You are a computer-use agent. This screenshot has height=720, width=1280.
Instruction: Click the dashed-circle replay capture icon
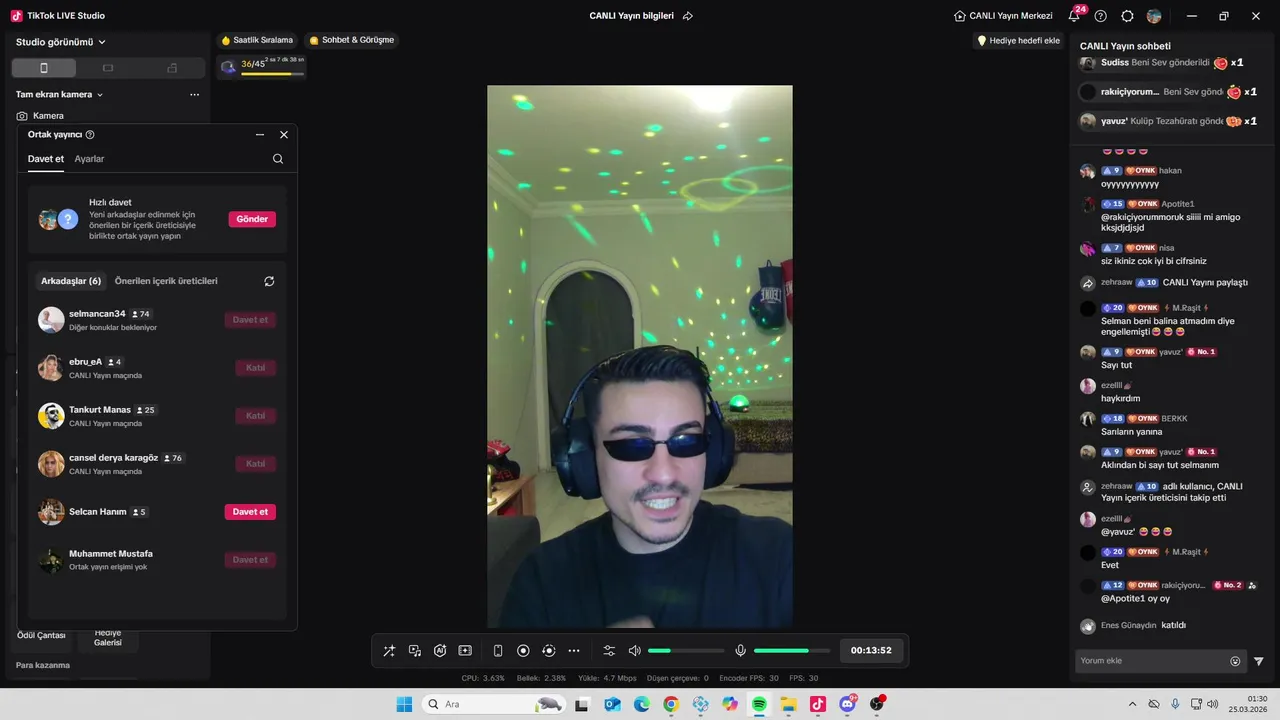pyautogui.click(x=548, y=651)
